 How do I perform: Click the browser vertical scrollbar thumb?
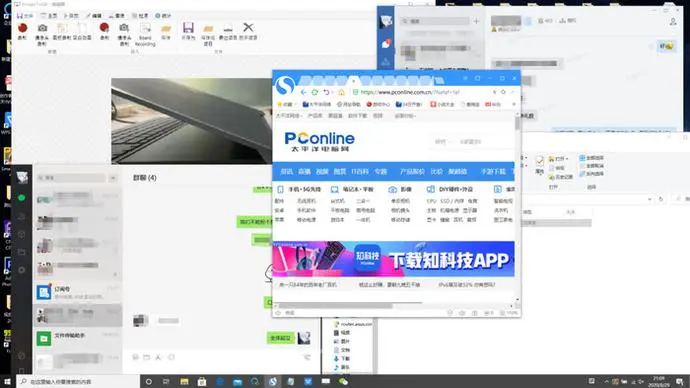pyautogui.click(x=517, y=124)
